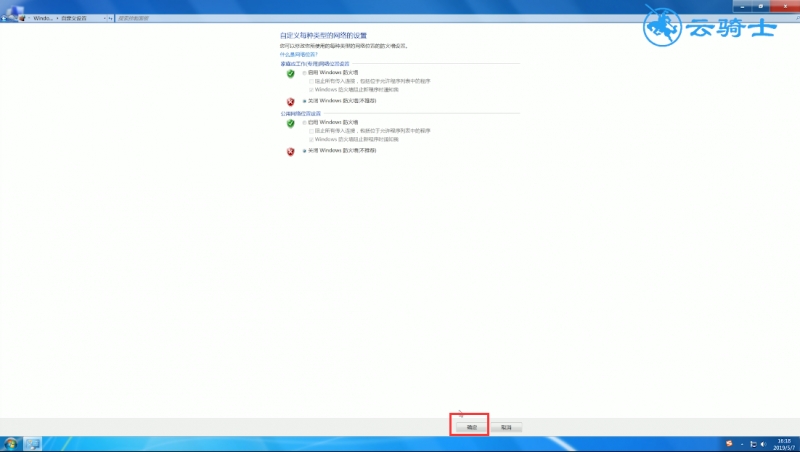Show hidden system tray icons
Image resolution: width=800 pixels, height=452 pixels.
[x=742, y=444]
